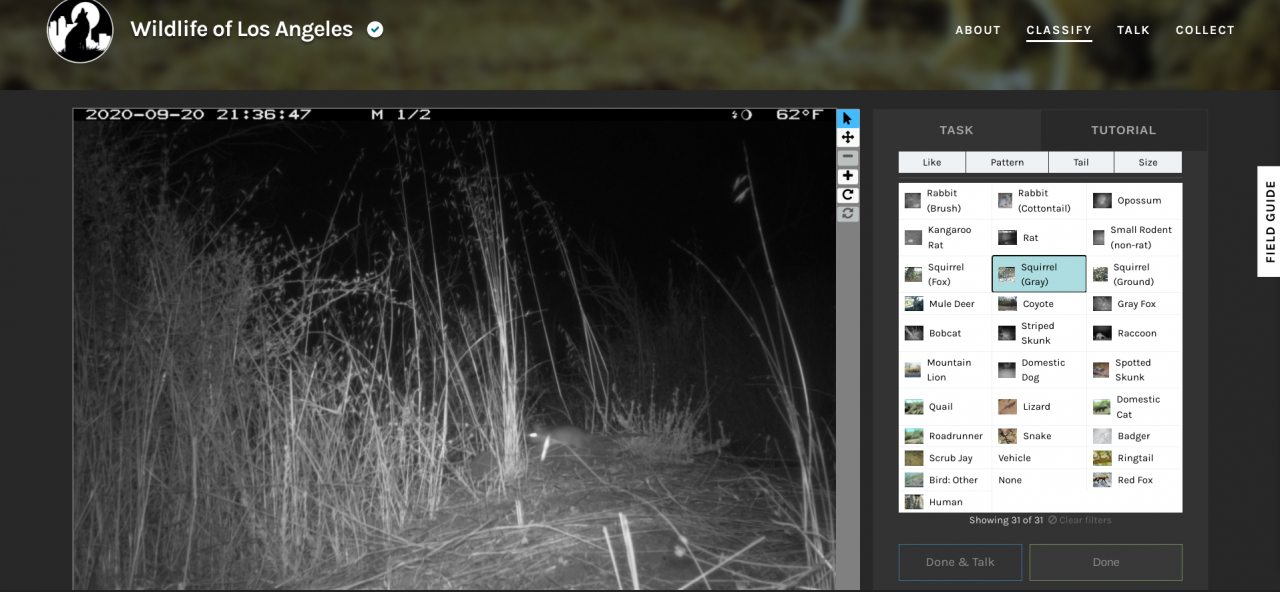Rotate the camera trap image
1280x592 pixels.
848,195
